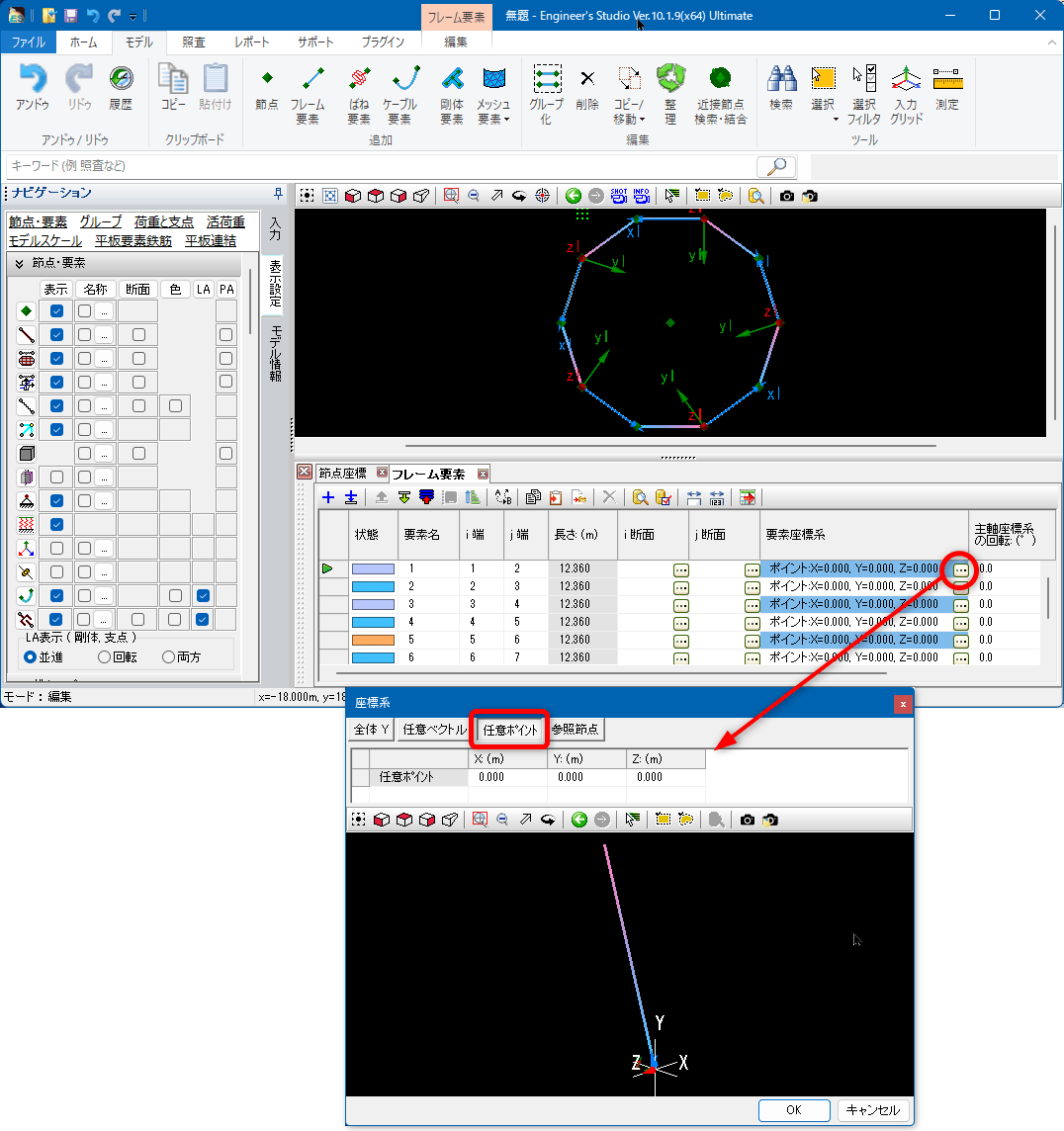This screenshot has height=1131, width=1064.
Task: Switch to 節点座標 table tab
Action: 343,474
